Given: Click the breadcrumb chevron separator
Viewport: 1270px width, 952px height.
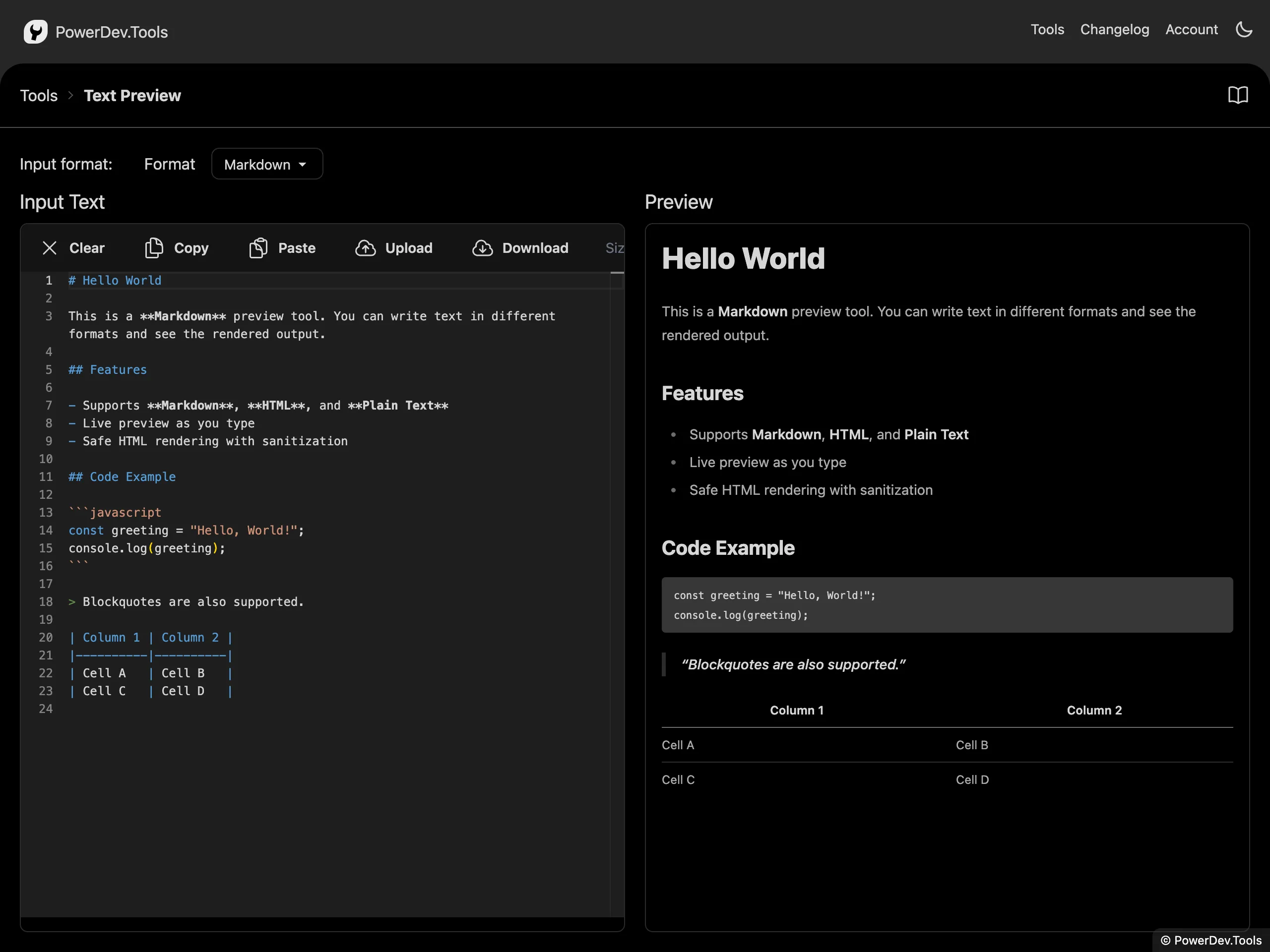Looking at the screenshot, I should click(70, 95).
